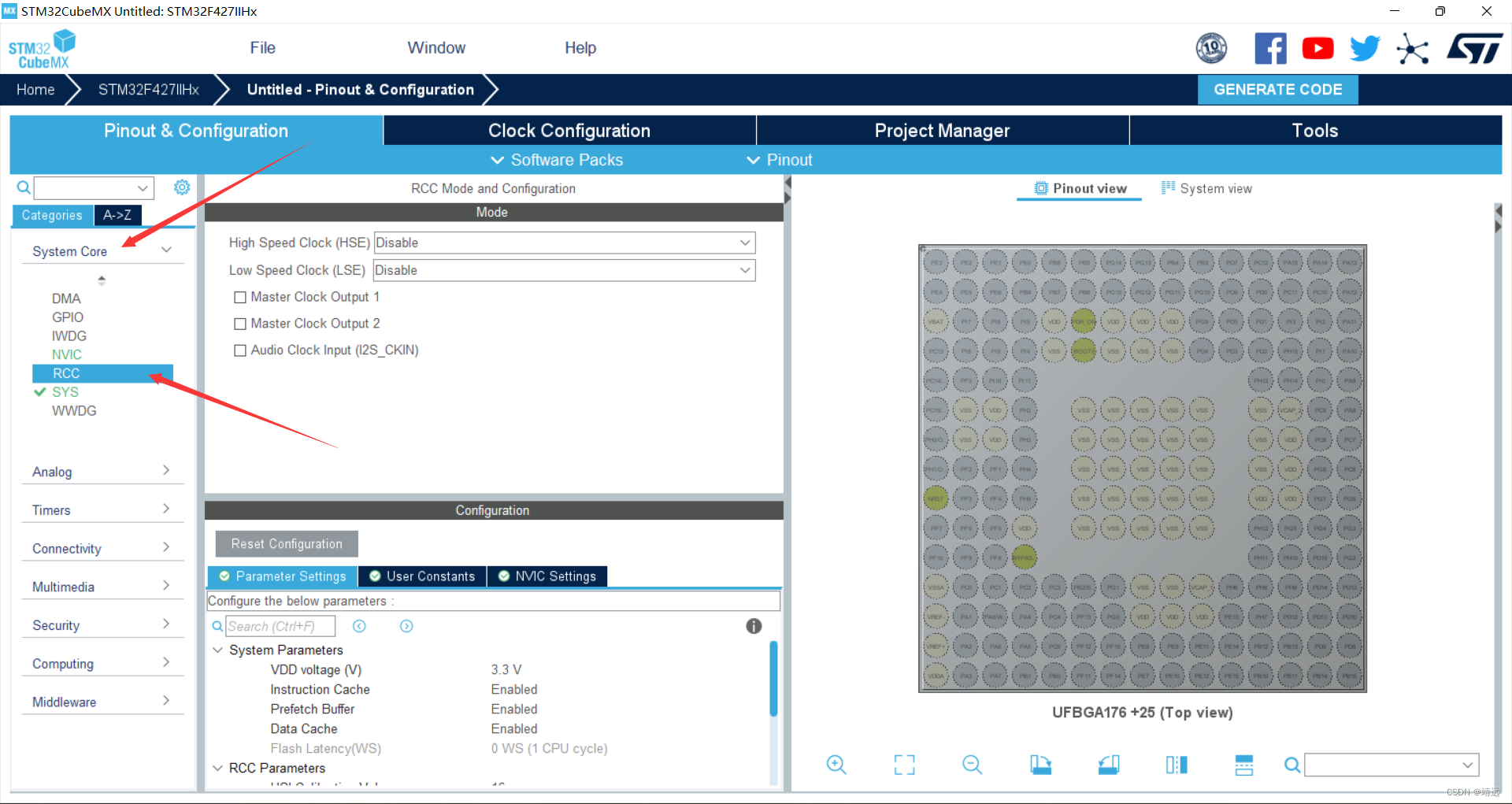Rotate the chip view counter-clockwise icon

point(1109,765)
